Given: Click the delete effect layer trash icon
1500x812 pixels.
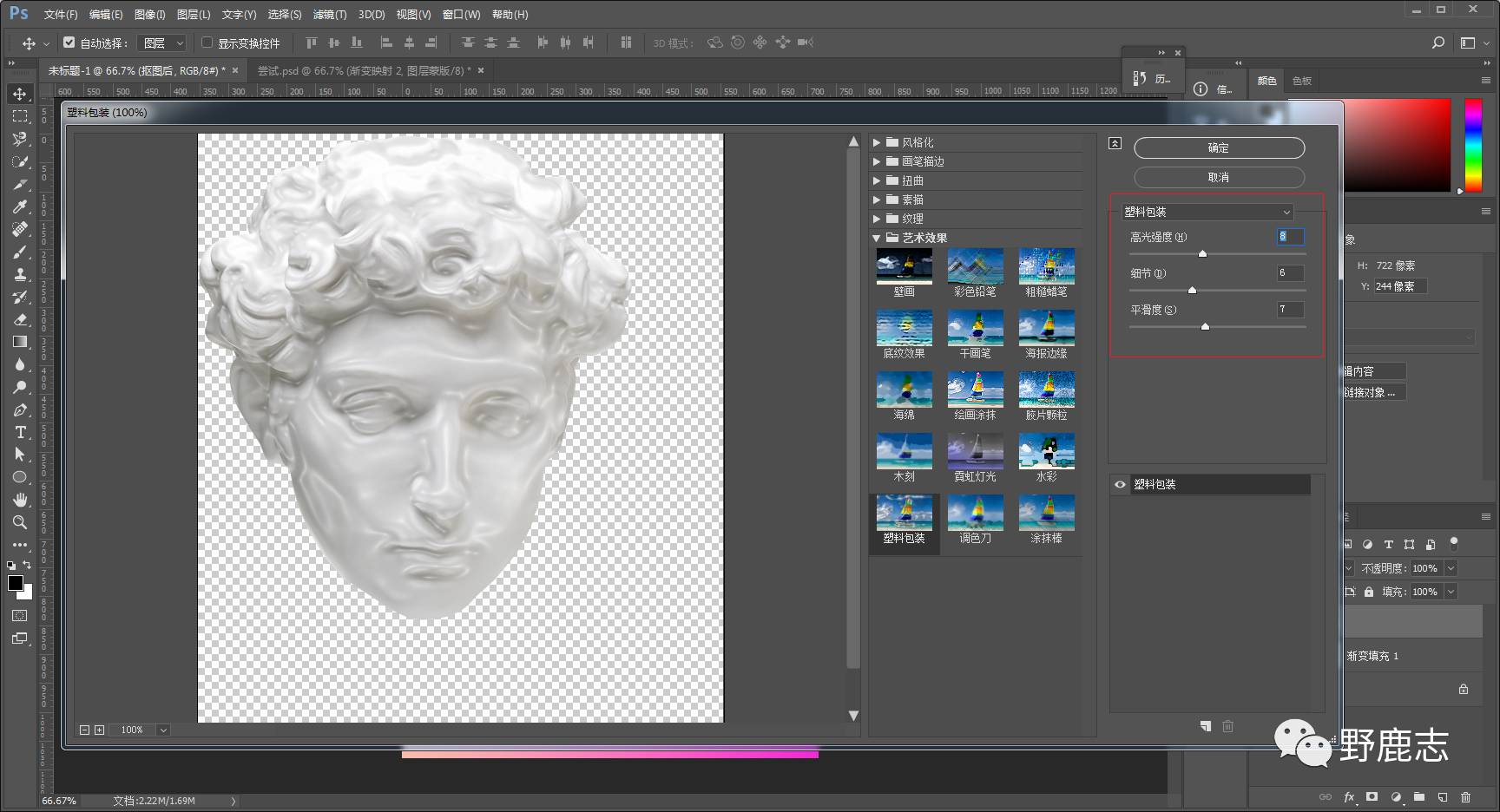Looking at the screenshot, I should (1227, 726).
